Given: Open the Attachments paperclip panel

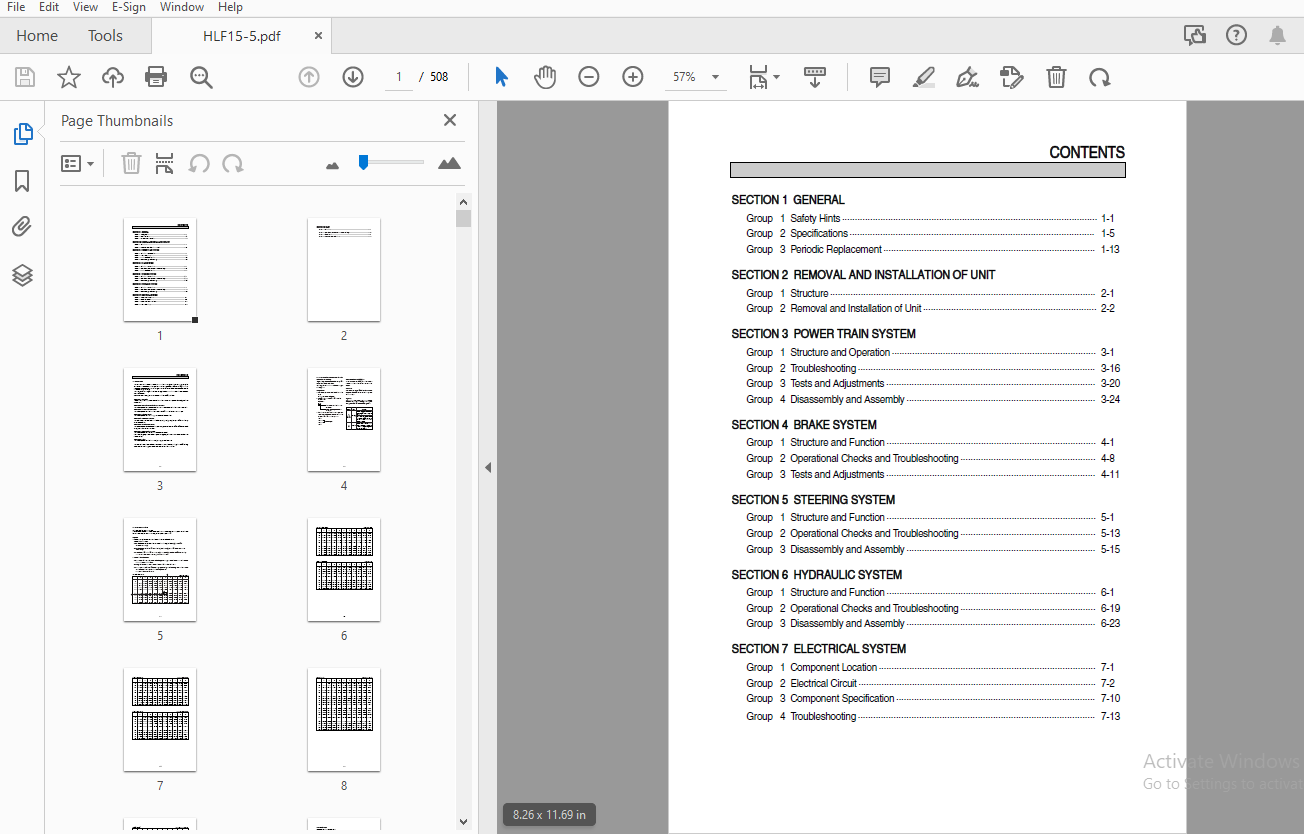Looking at the screenshot, I should click(x=22, y=228).
